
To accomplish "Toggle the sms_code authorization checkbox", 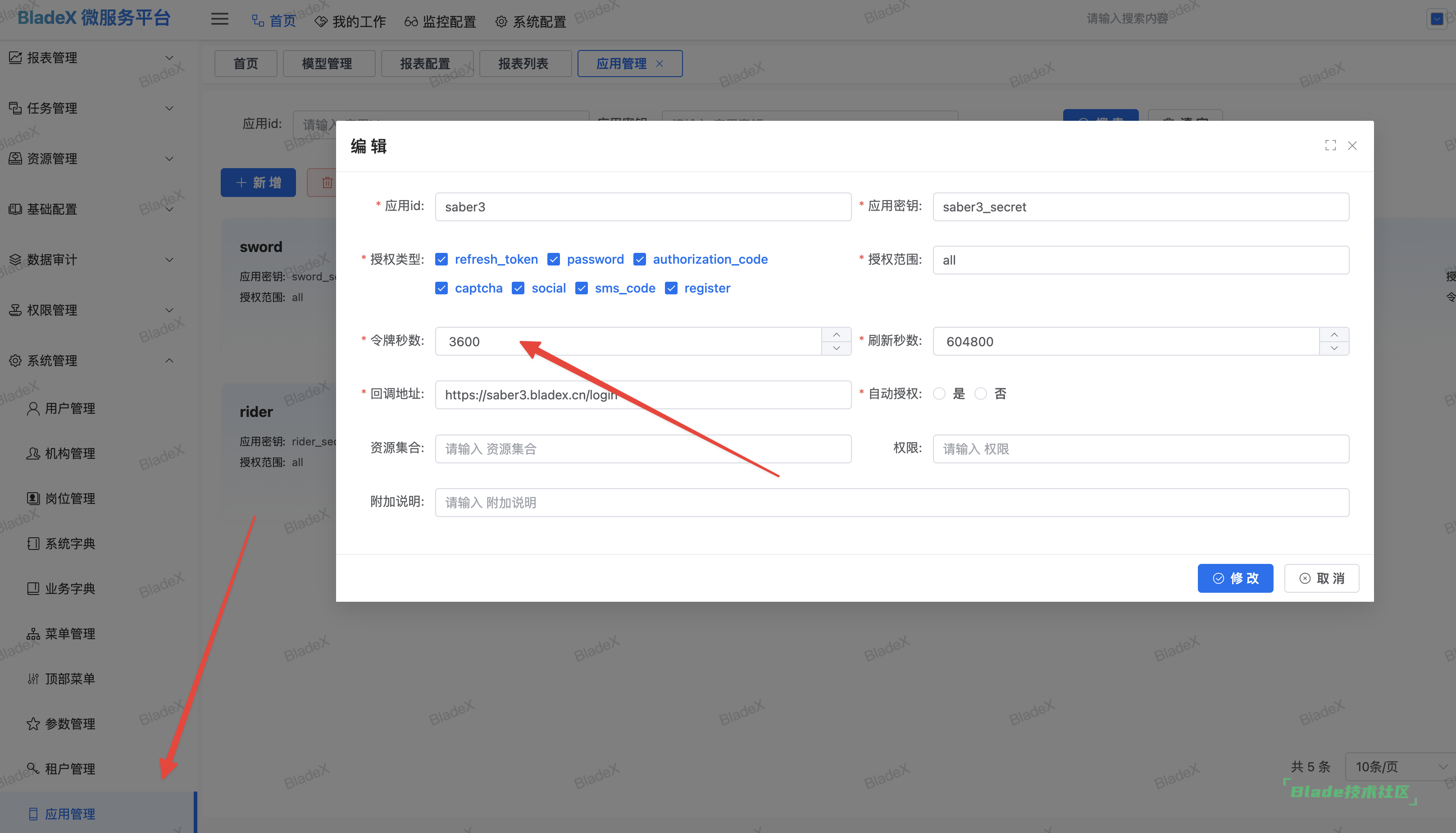I will [x=582, y=288].
